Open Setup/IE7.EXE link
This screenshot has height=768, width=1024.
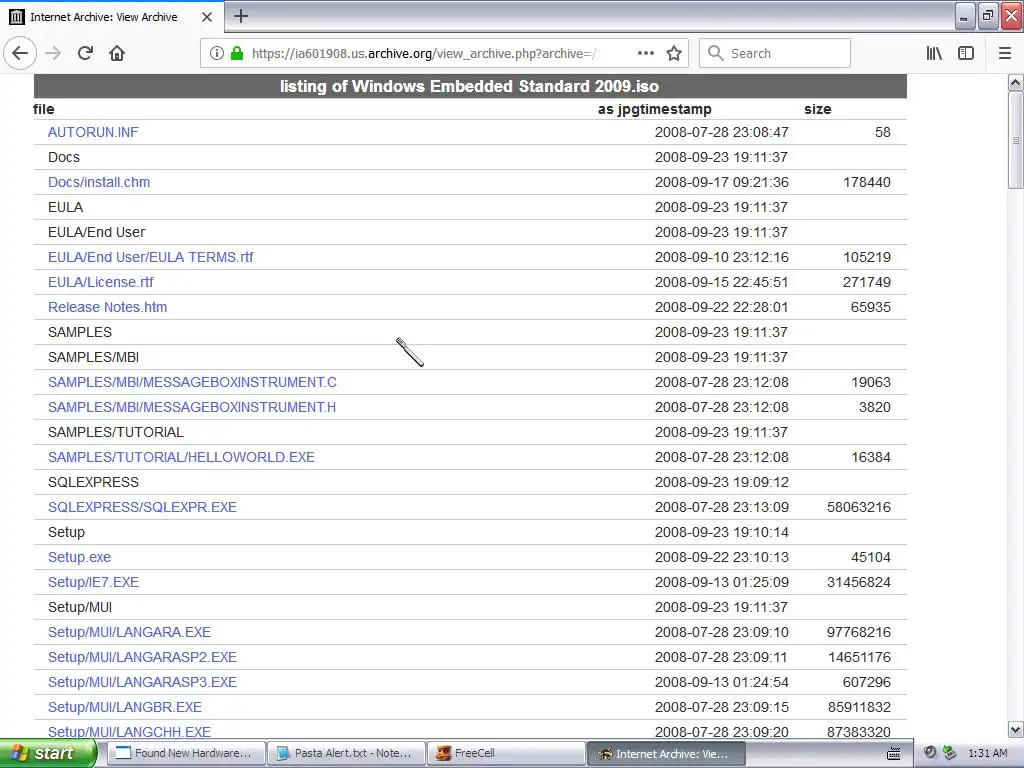[93, 582]
